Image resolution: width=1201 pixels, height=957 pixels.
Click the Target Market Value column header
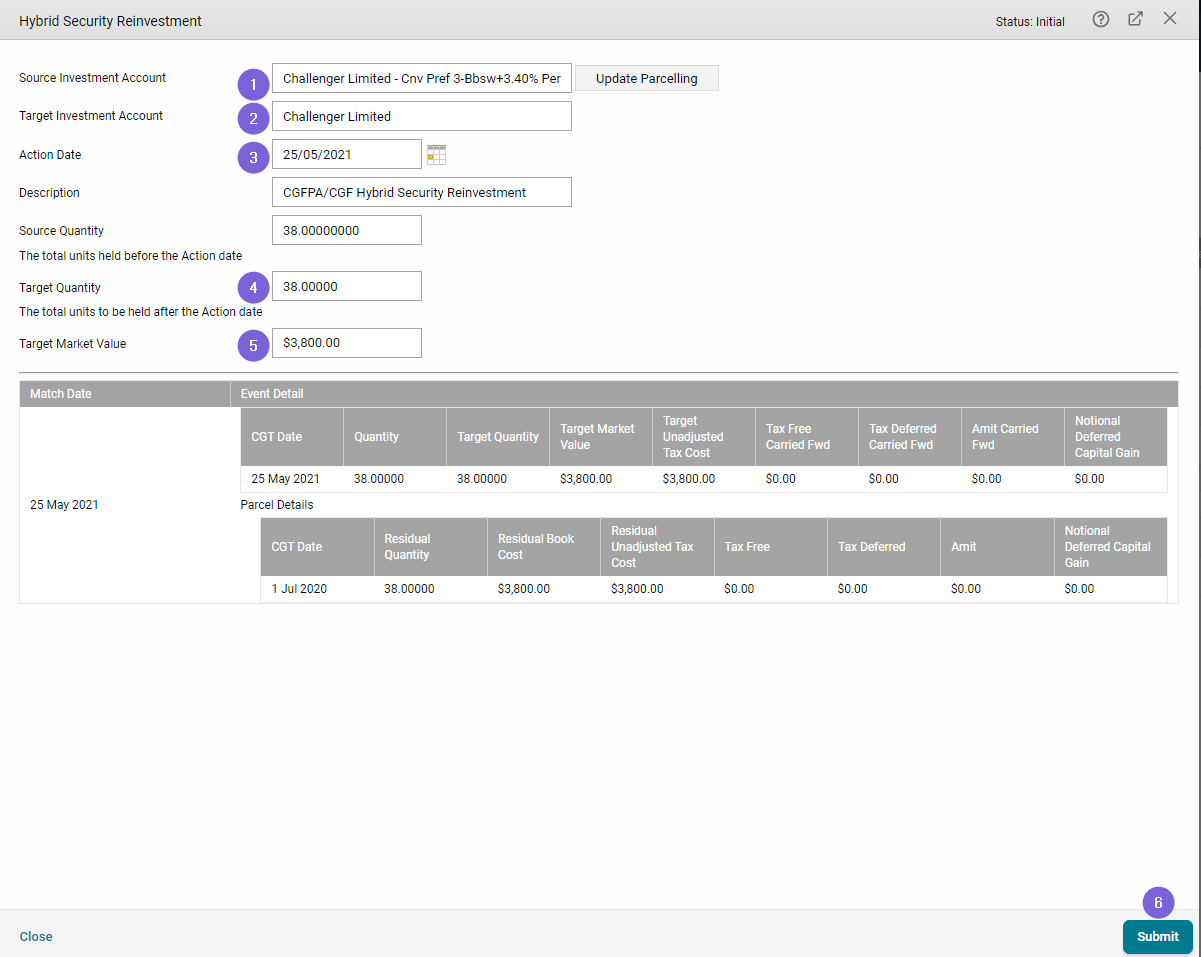(601, 437)
